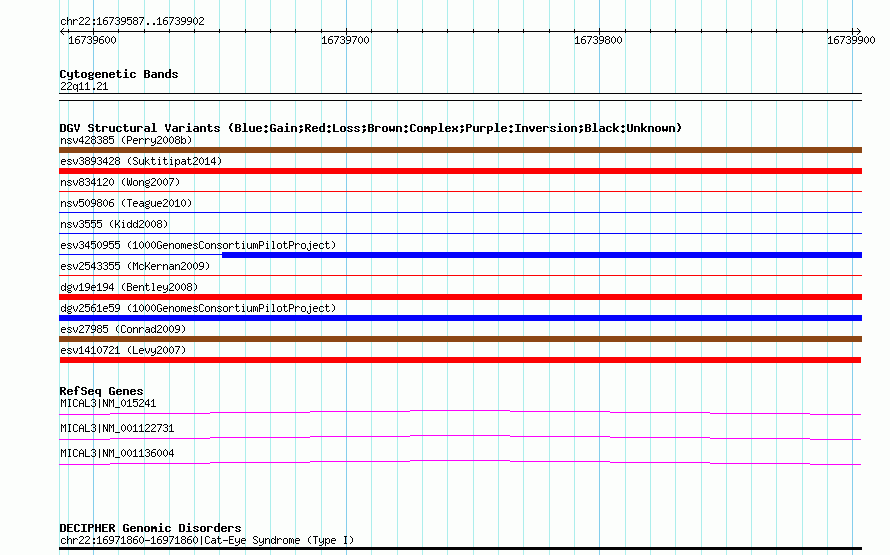
Task: Click the chr22:16739587..16739902 coordinate label
Action: pyautogui.click(x=132, y=21)
